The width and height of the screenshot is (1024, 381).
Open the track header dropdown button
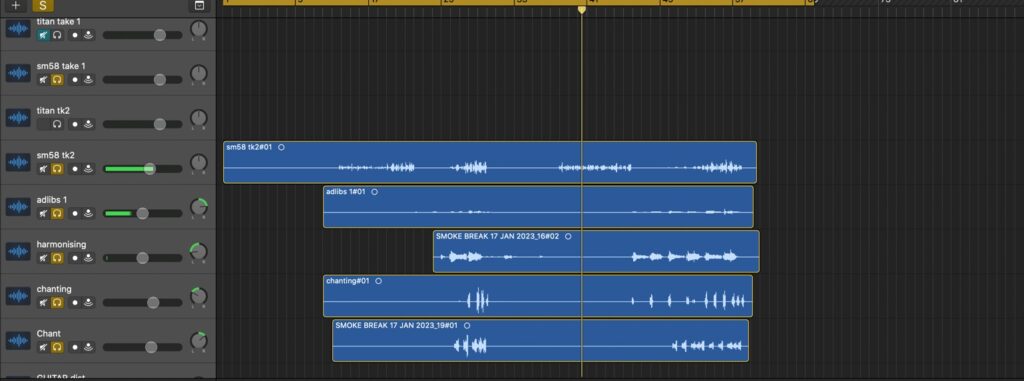[199, 5]
